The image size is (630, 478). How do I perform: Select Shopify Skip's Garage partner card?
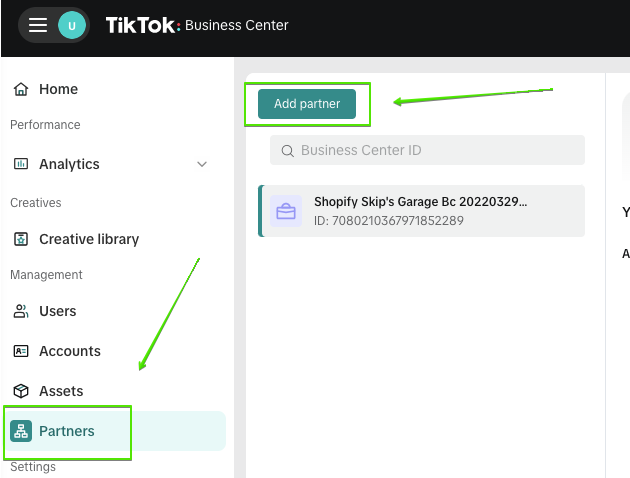click(x=421, y=211)
